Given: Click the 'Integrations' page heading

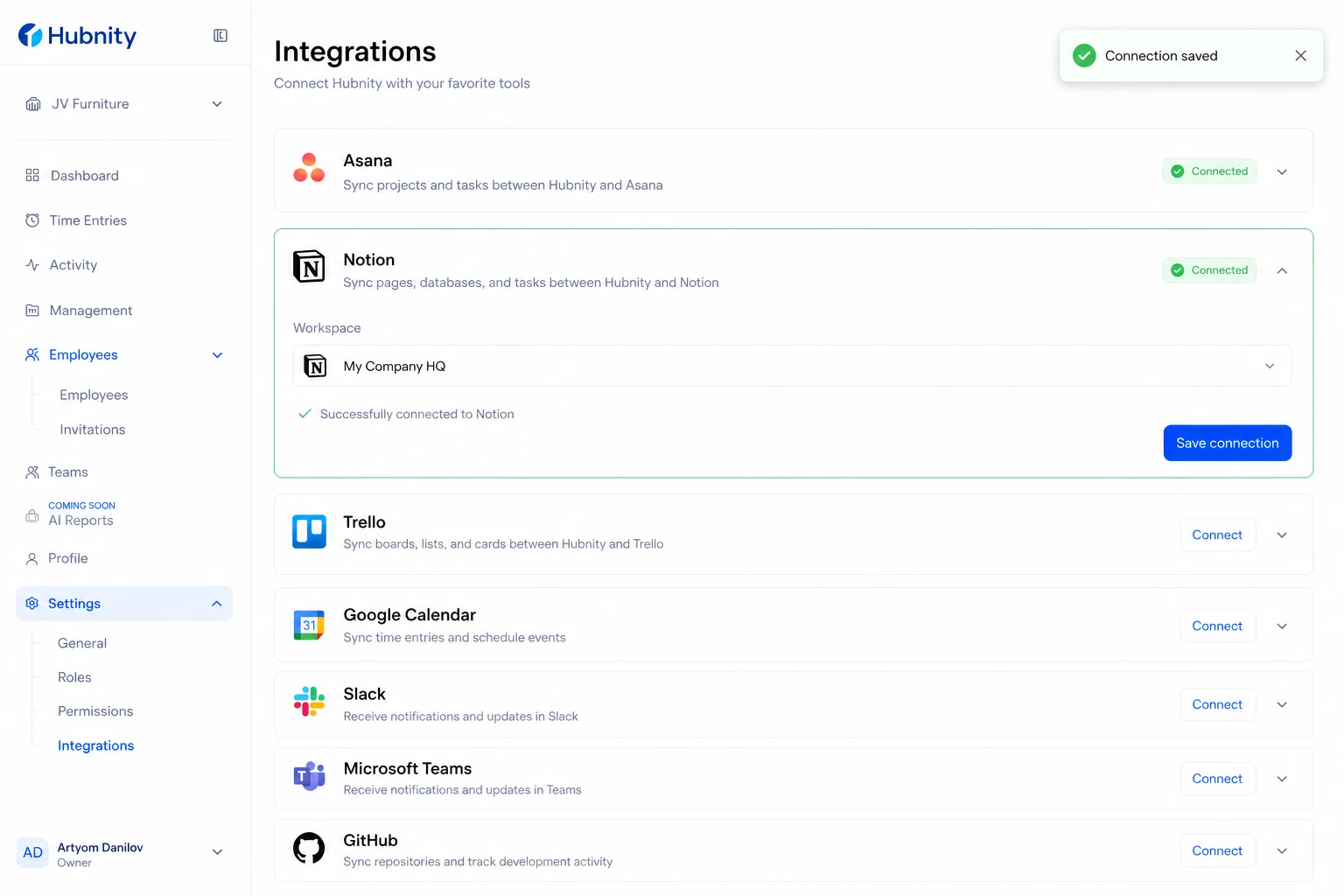Looking at the screenshot, I should (355, 52).
